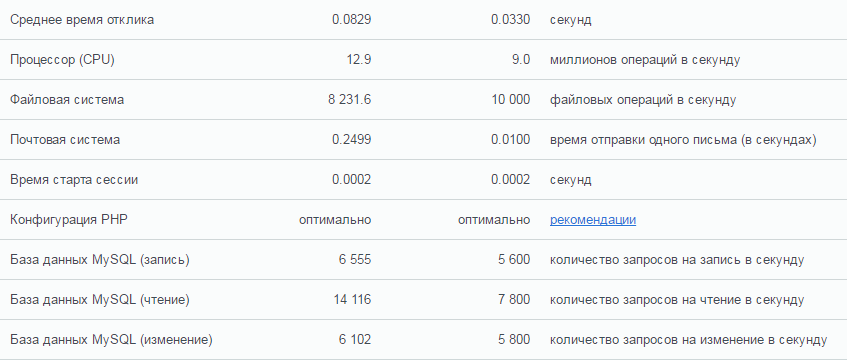Click the value 0.0829
This screenshot has width=847, height=360.
pos(352,20)
